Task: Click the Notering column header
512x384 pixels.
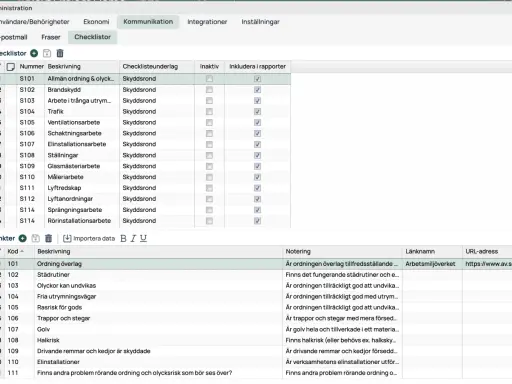Action: tap(342, 251)
